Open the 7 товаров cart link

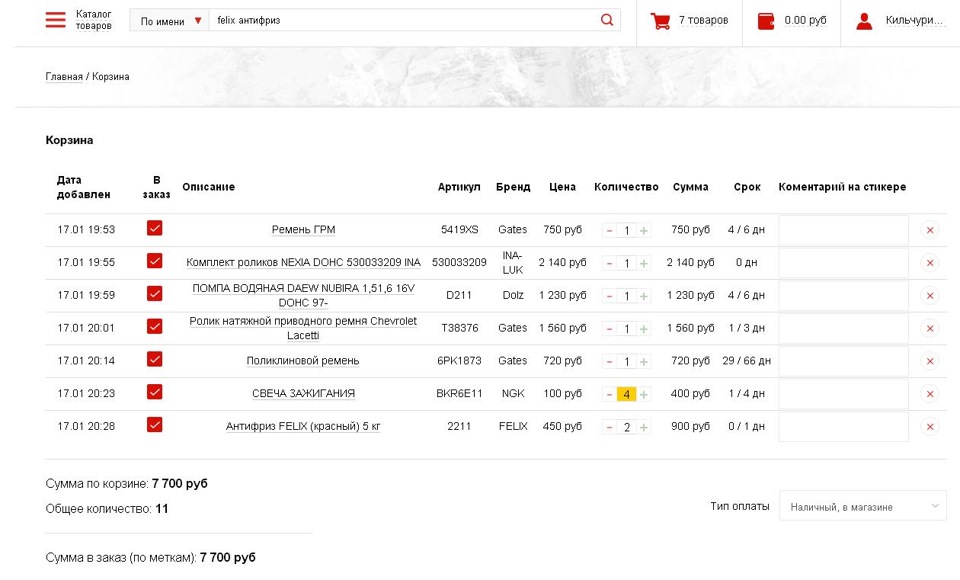703,20
